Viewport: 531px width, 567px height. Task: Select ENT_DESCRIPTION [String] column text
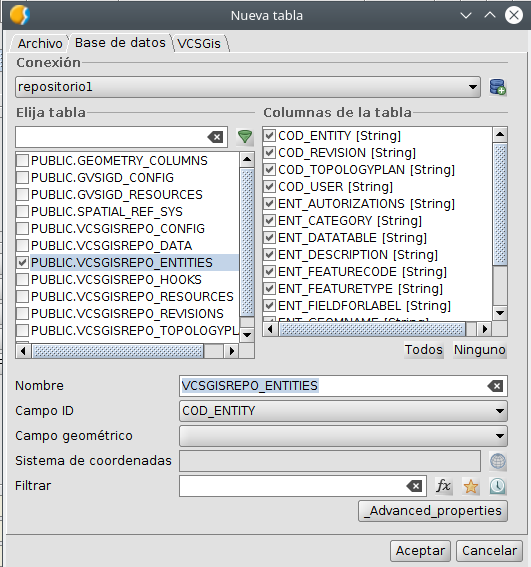[x=358, y=255]
